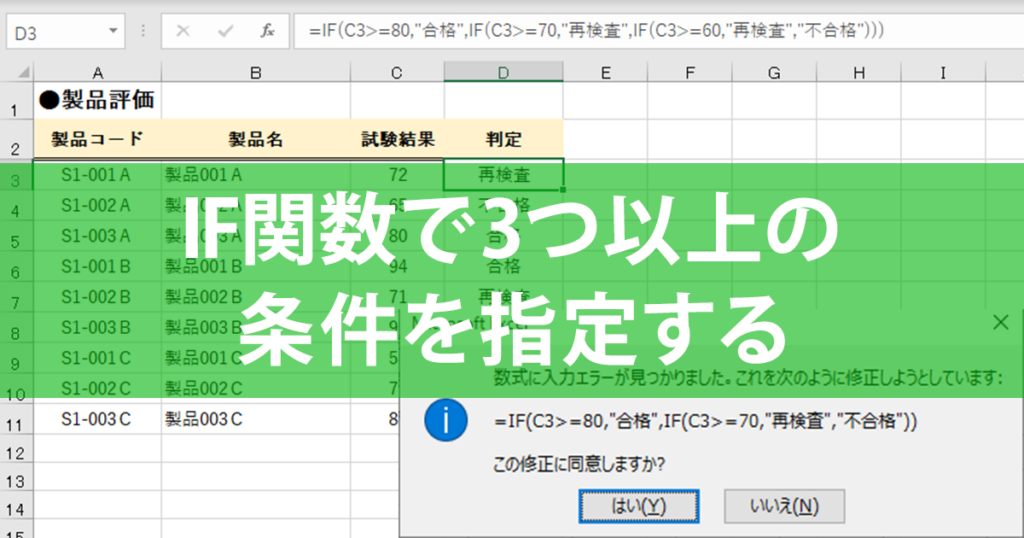Click the Insert Function fx icon
The image size is (1024, 538).
tap(267, 31)
